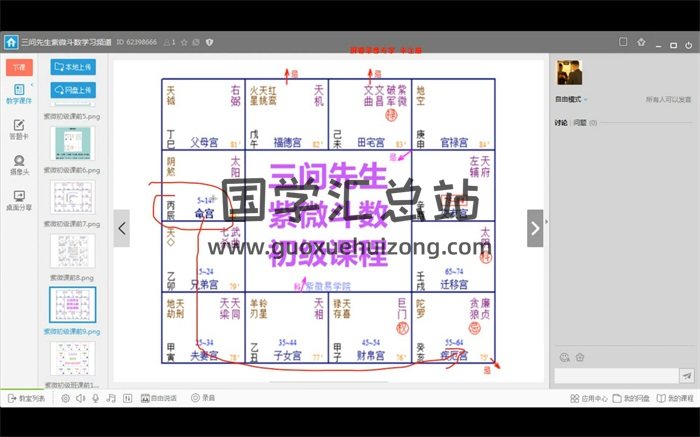Click the channel ID 62398666 text
The image size is (700, 437).
coord(137,42)
